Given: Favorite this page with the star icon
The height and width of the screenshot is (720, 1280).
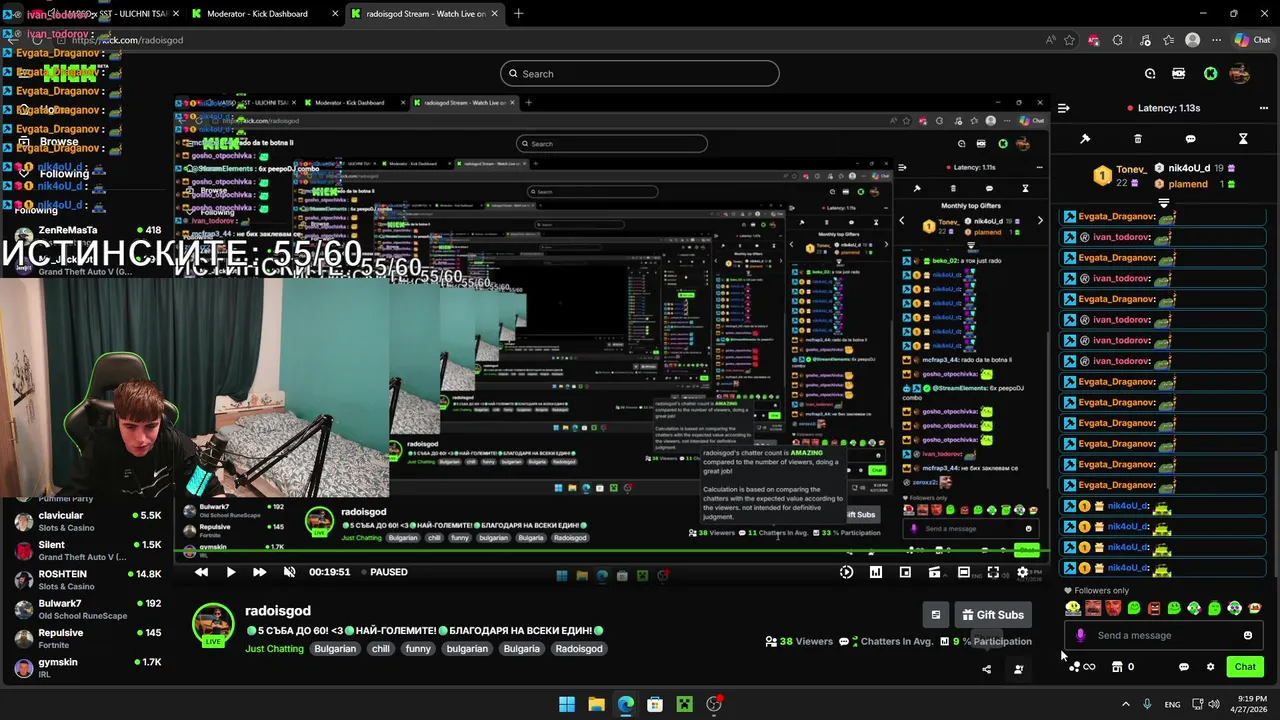Looking at the screenshot, I should point(1070,40).
